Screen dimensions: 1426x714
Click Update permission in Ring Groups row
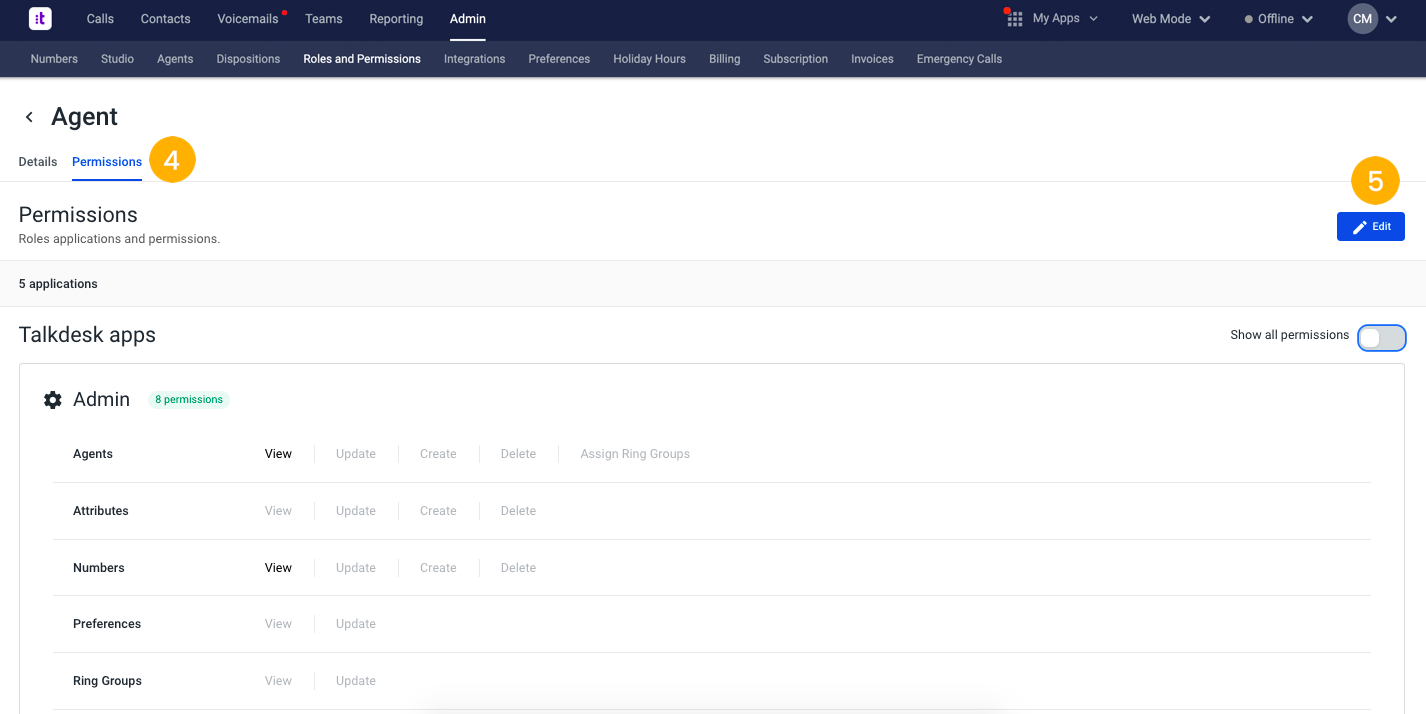(x=356, y=681)
